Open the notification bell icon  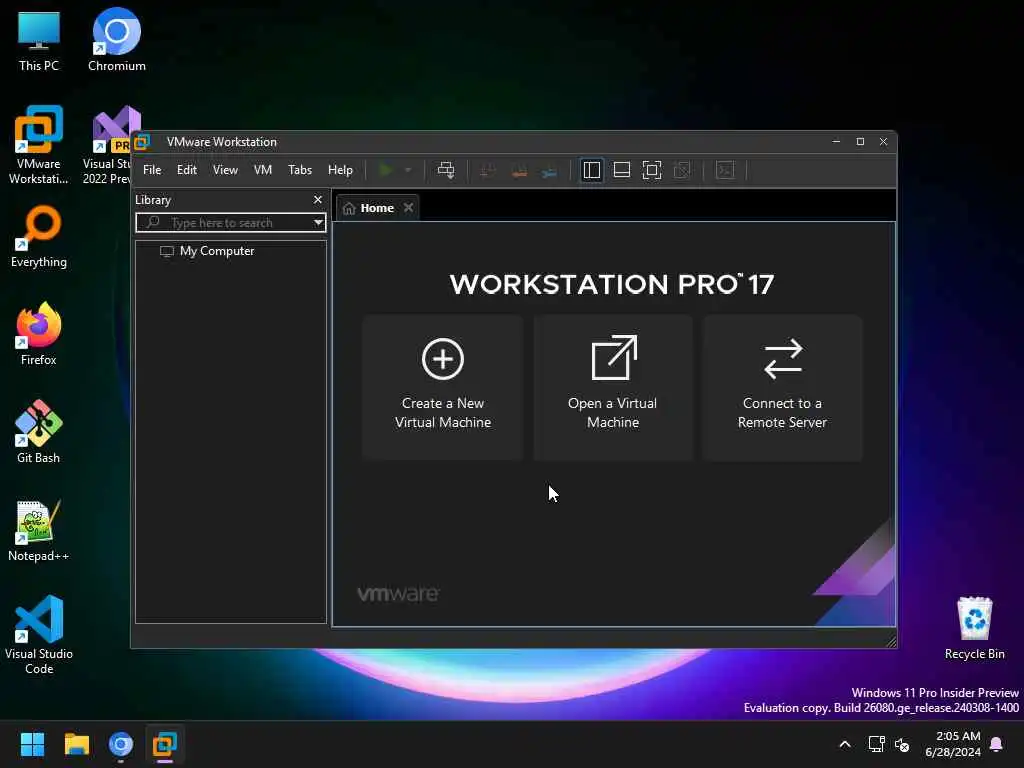[997, 744]
